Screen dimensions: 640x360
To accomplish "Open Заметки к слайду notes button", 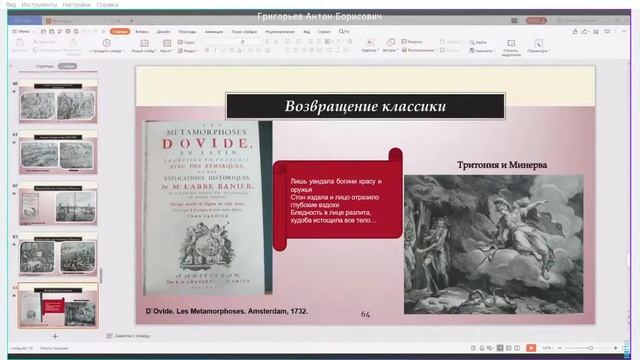I will click(128, 336).
